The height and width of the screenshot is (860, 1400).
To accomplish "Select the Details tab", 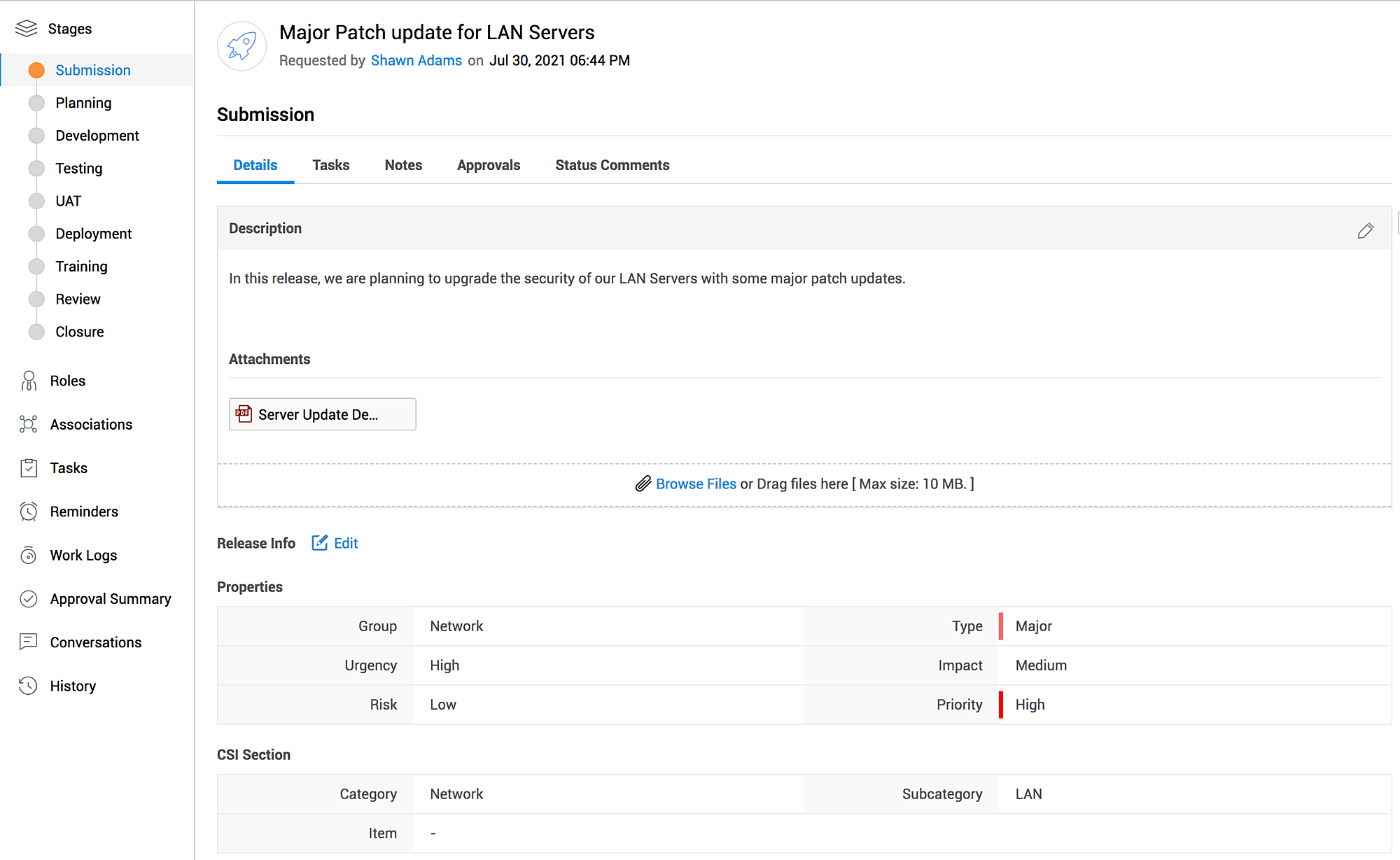I will (x=255, y=165).
